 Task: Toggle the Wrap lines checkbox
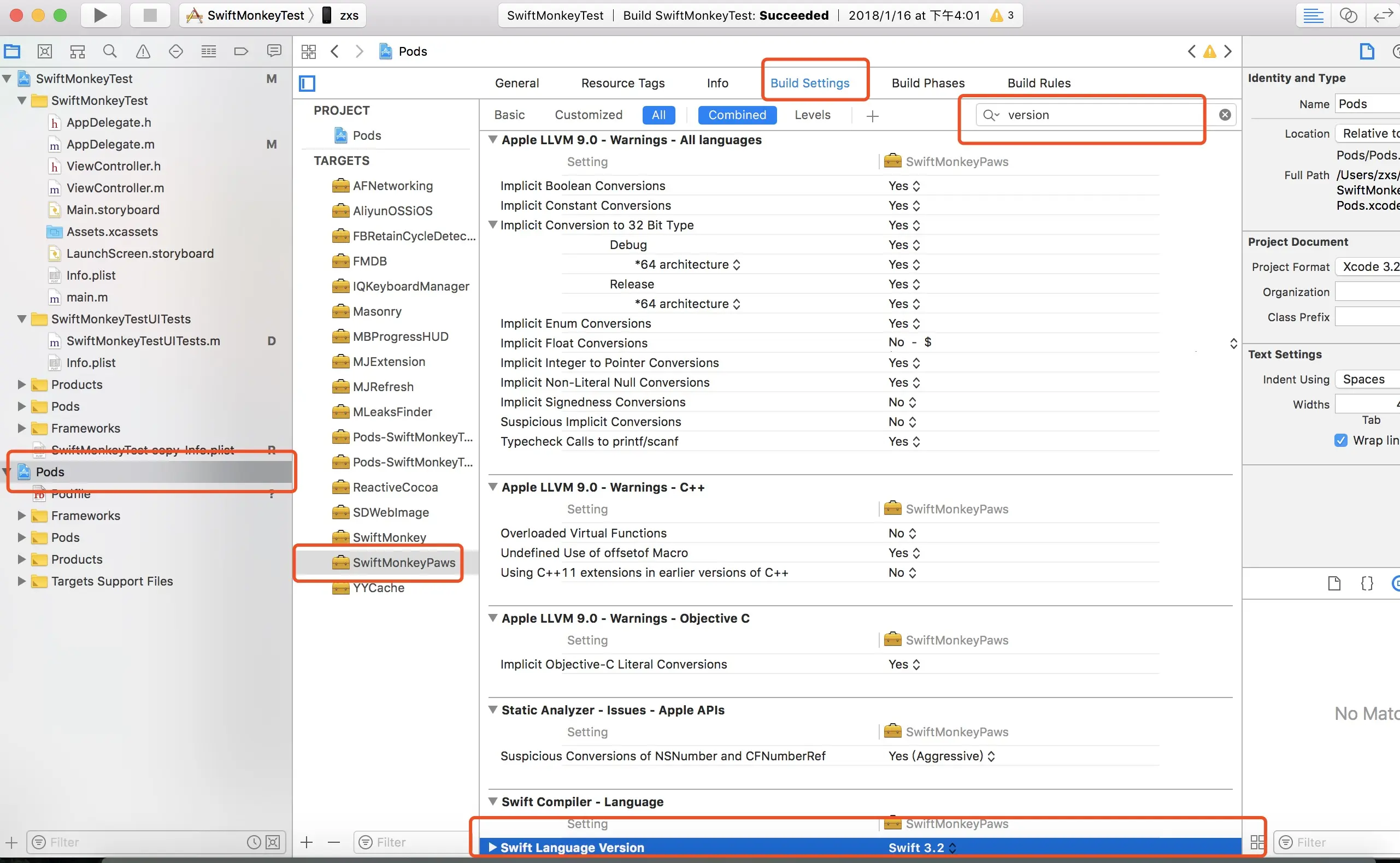tap(1340, 440)
